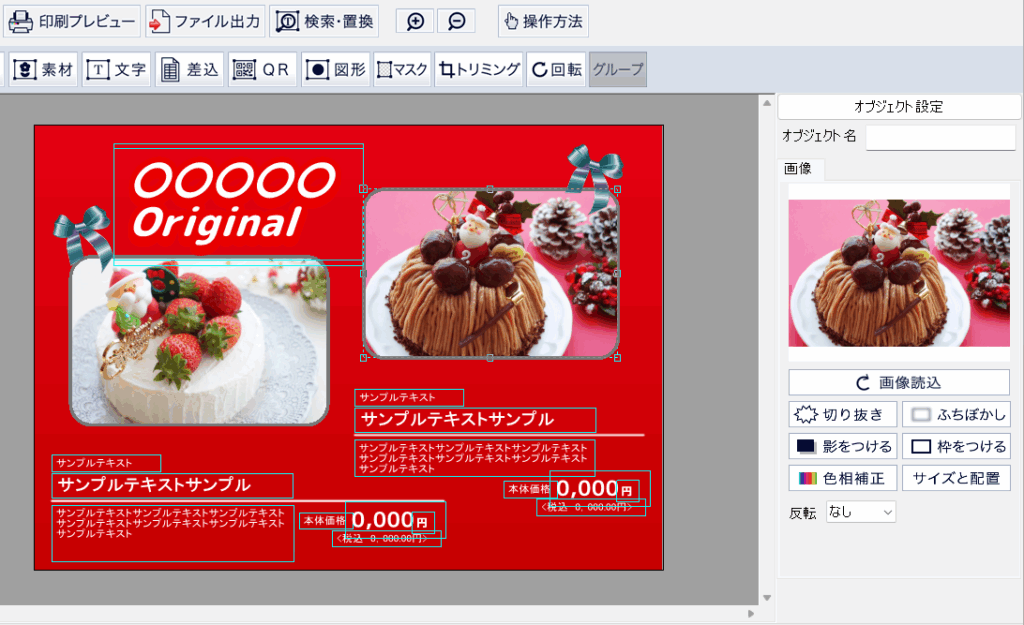Open the 差込 merge insert tool
Screen dimensions: 1024x625
click(190, 70)
